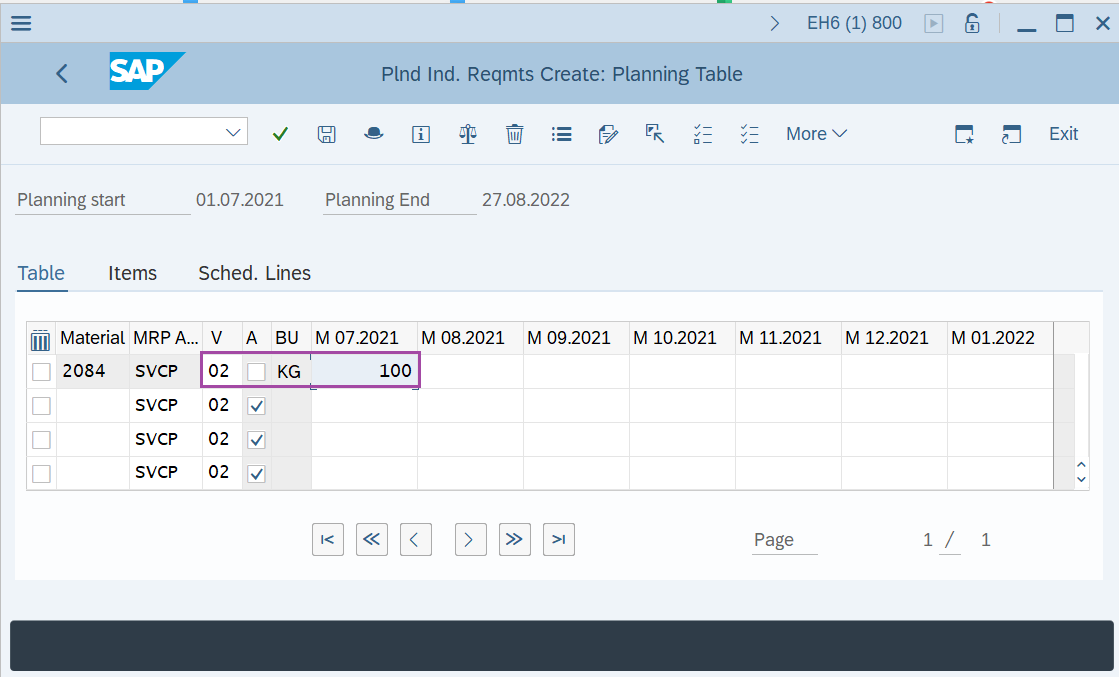
Task: Click the balance scale Units icon
Action: [467, 133]
